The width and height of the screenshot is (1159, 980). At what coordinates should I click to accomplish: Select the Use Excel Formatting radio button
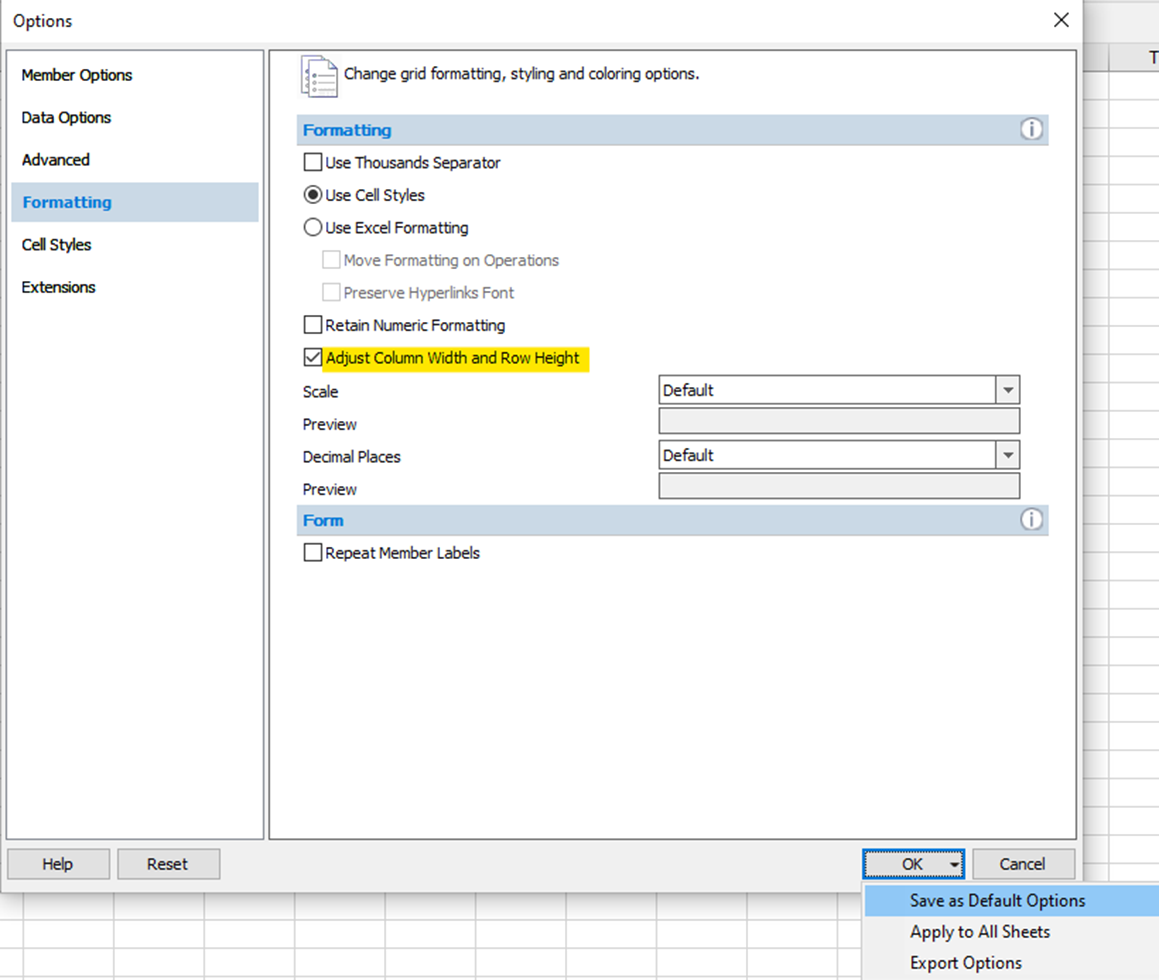(313, 228)
